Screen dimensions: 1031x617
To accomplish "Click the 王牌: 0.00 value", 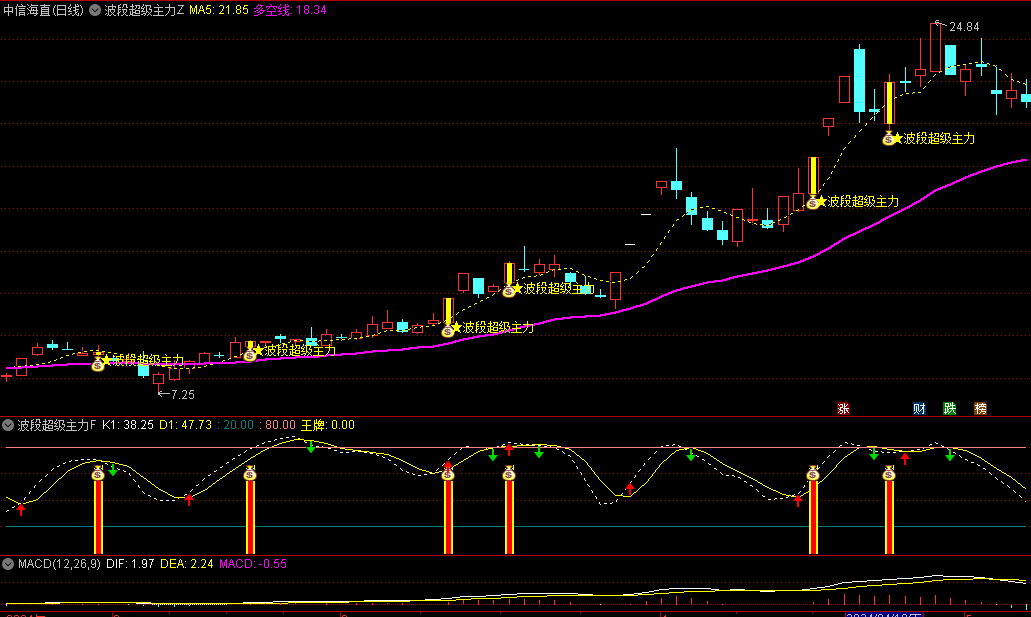I will [x=327, y=425].
